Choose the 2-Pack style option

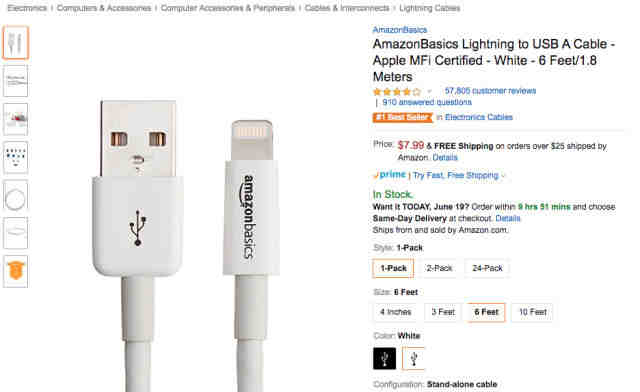tap(439, 268)
